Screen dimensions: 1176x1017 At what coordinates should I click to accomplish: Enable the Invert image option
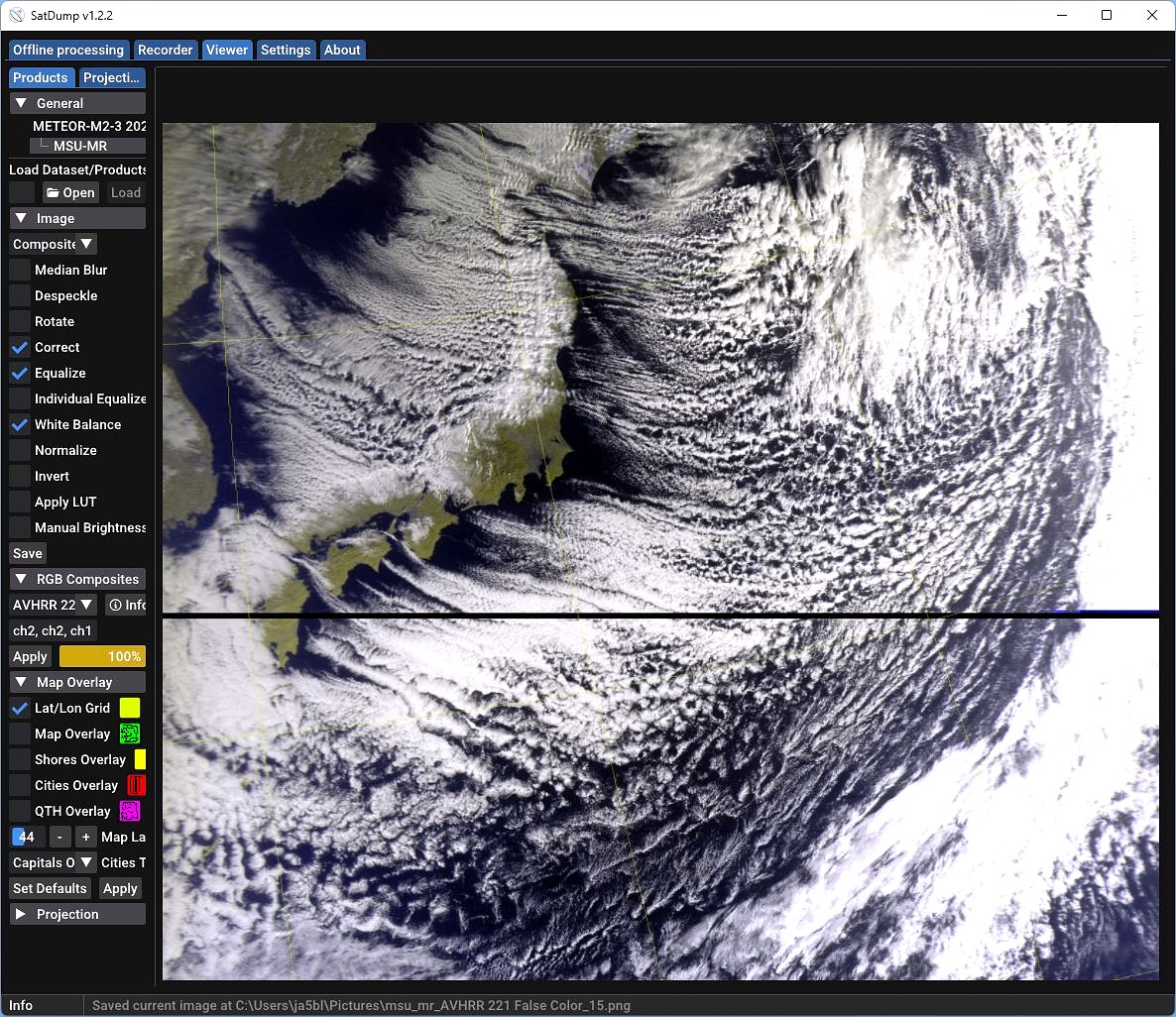click(x=20, y=476)
